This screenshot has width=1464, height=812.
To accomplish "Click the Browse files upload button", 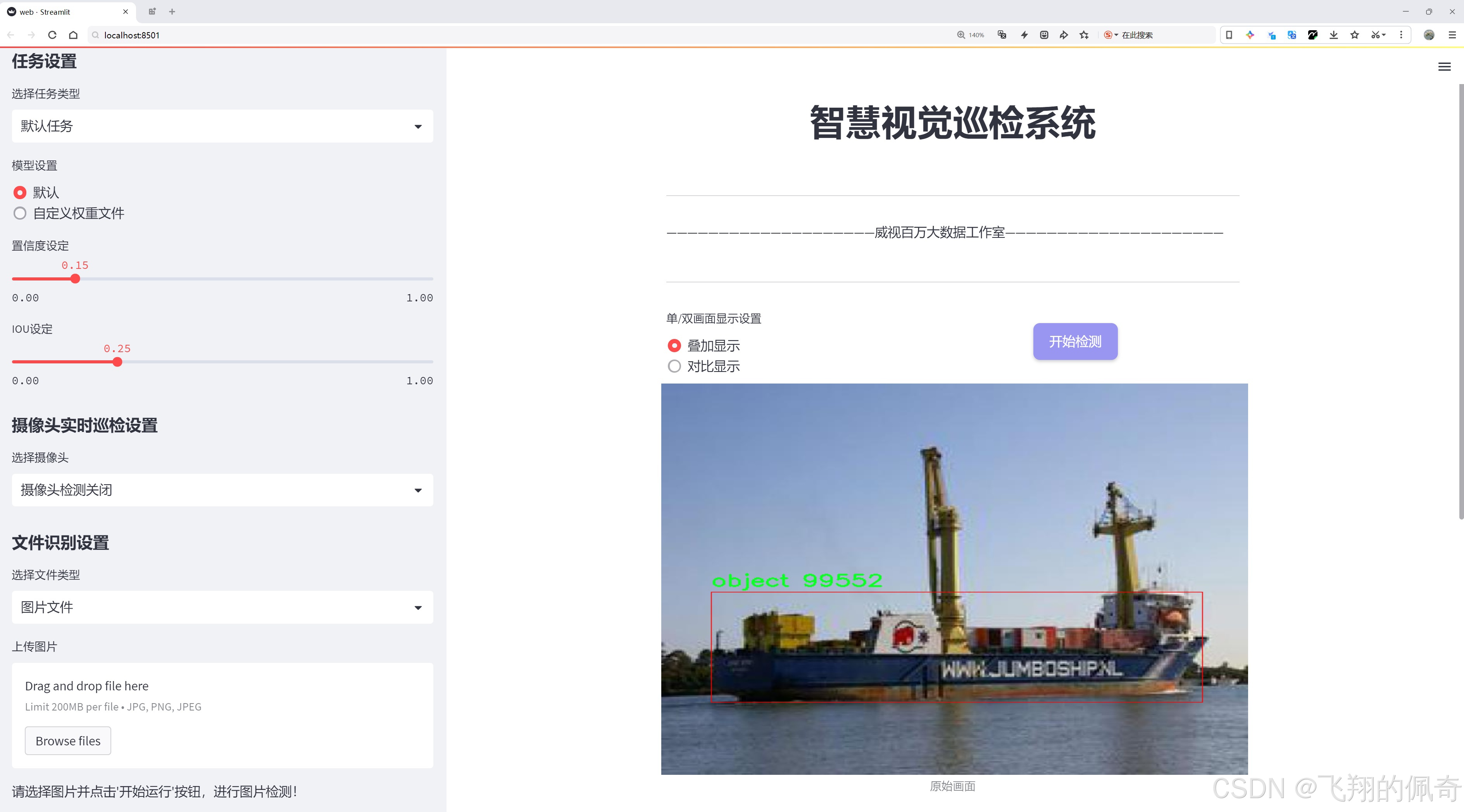I will (67, 740).
